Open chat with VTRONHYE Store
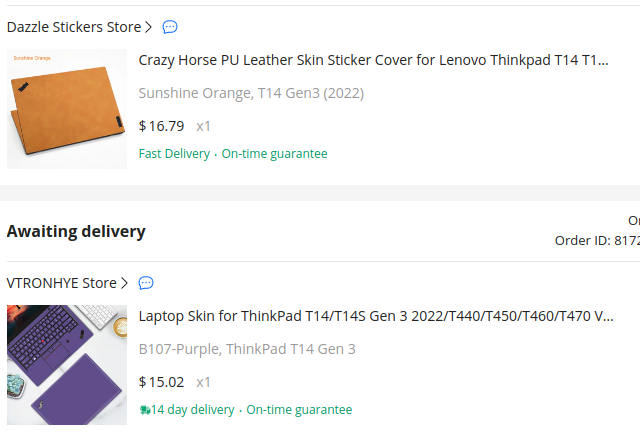Viewport: 640px width, 436px height. click(x=146, y=283)
